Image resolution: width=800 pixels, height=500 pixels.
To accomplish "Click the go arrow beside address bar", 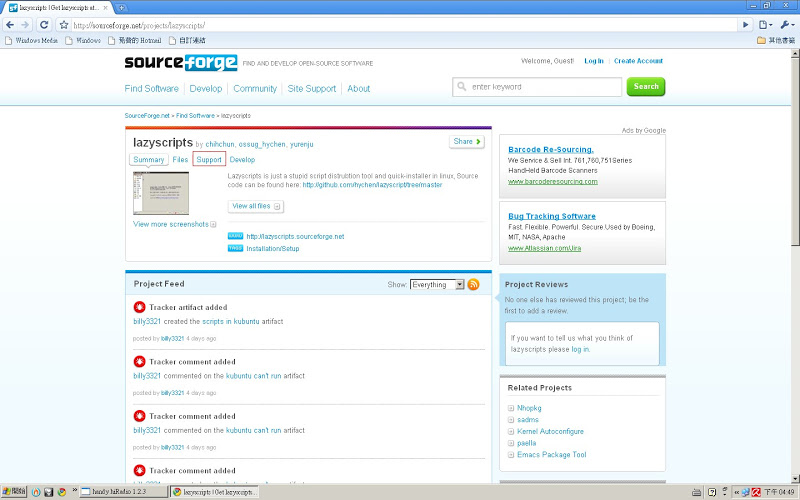I will pyautogui.click(x=745, y=24).
